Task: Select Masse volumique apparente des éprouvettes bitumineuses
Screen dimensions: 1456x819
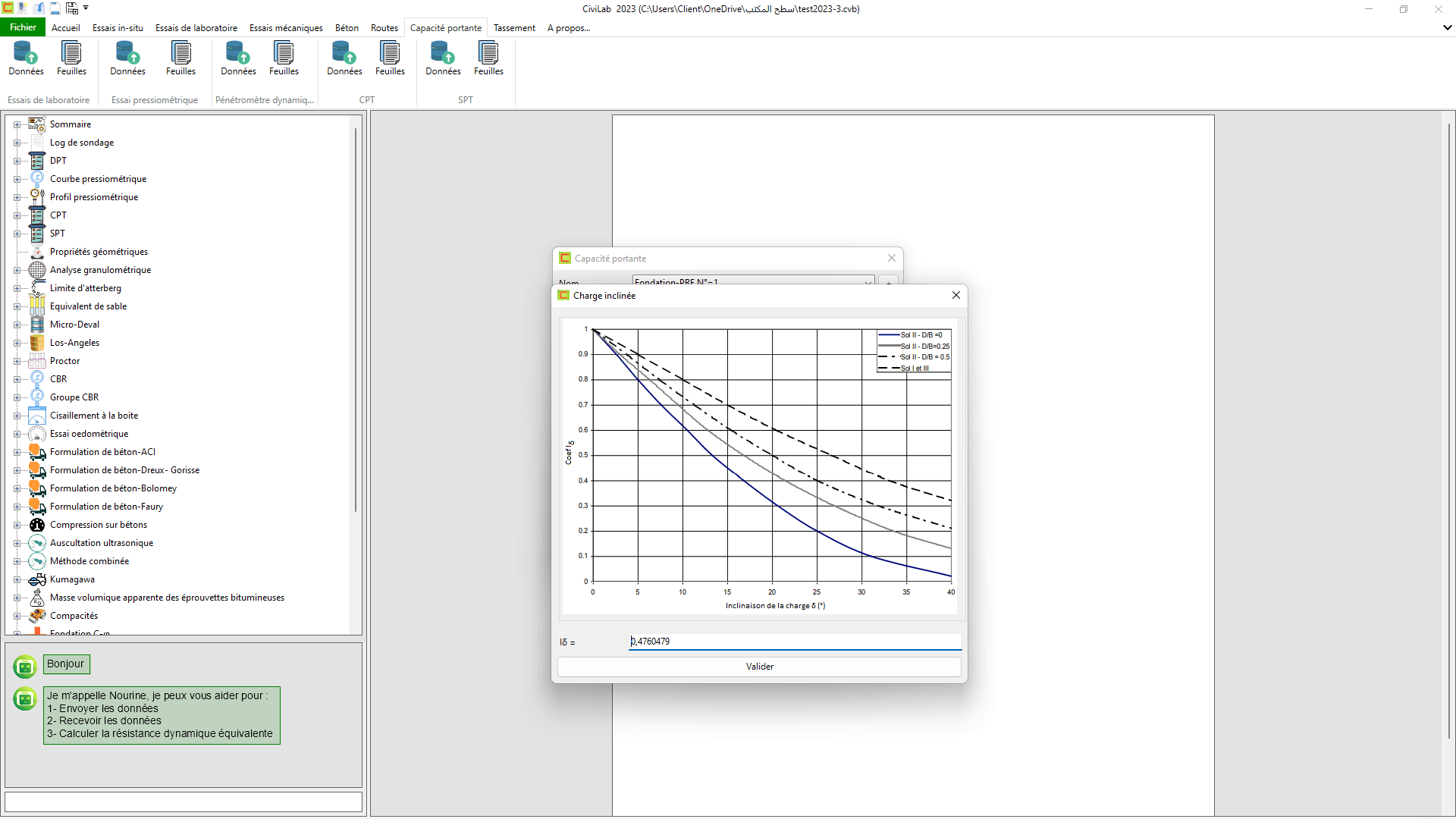Action: 167,598
